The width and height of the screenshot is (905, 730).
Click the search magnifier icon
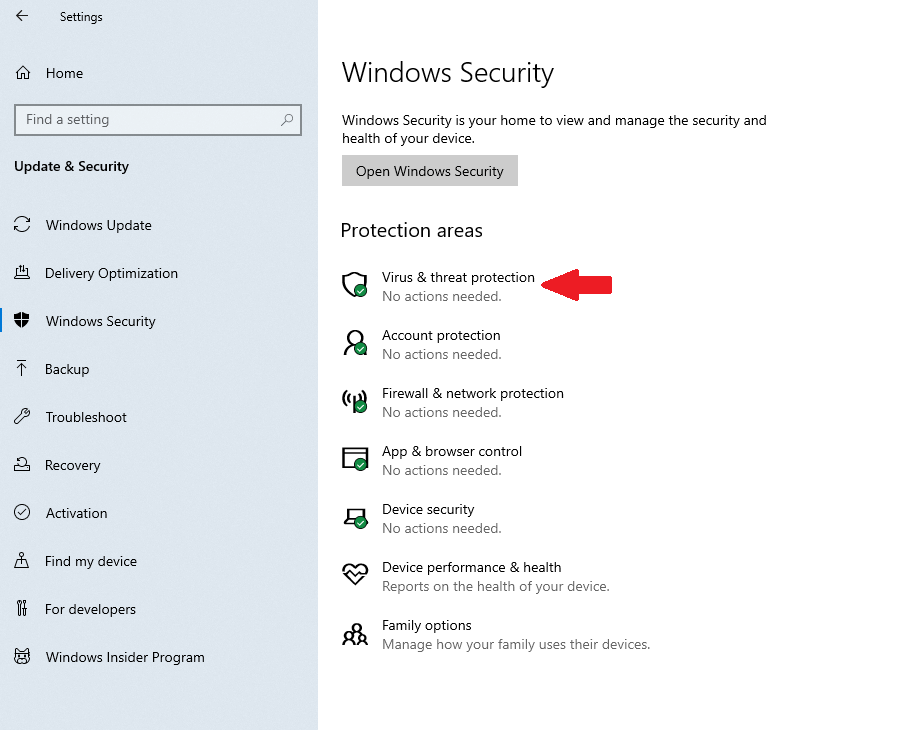[x=287, y=119]
